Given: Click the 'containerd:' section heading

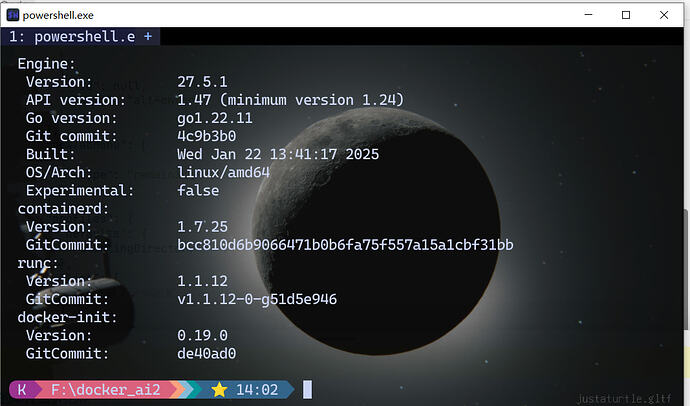Looking at the screenshot, I should [63, 208].
